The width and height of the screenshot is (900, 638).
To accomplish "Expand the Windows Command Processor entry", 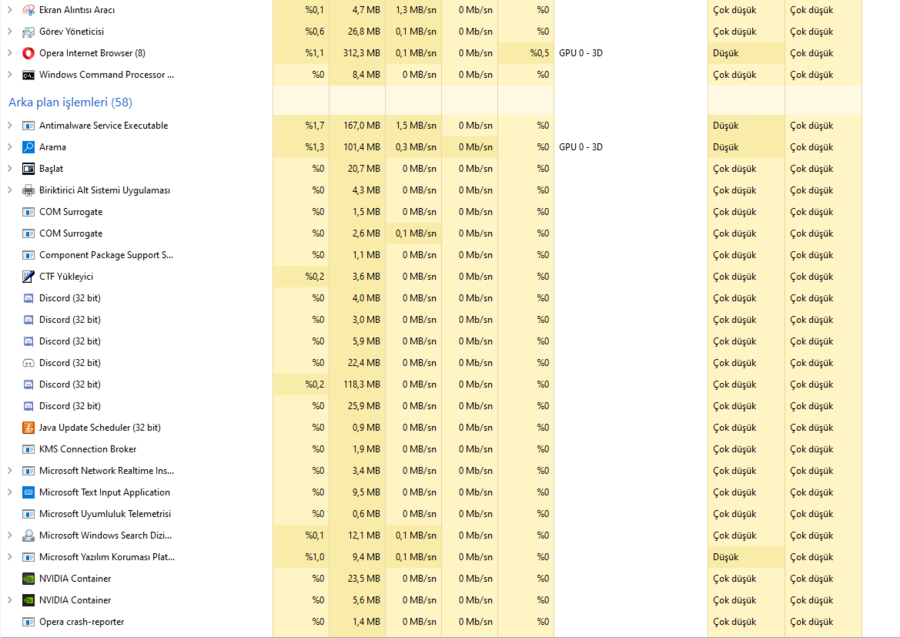I will pos(10,75).
